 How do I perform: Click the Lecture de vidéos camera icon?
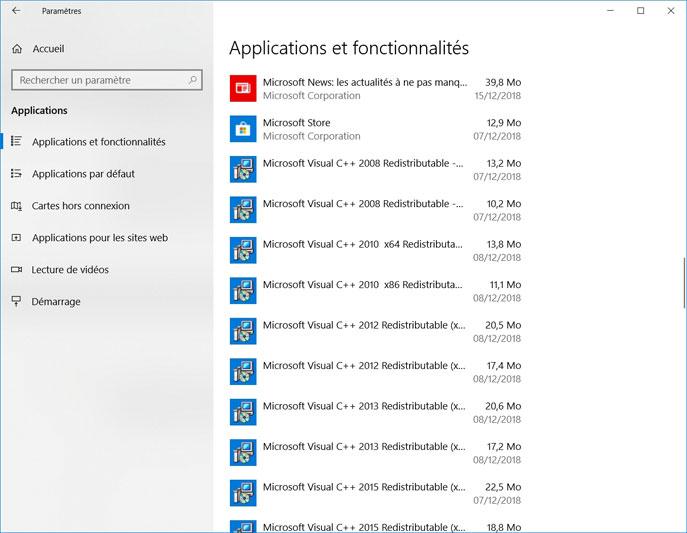[x=16, y=269]
